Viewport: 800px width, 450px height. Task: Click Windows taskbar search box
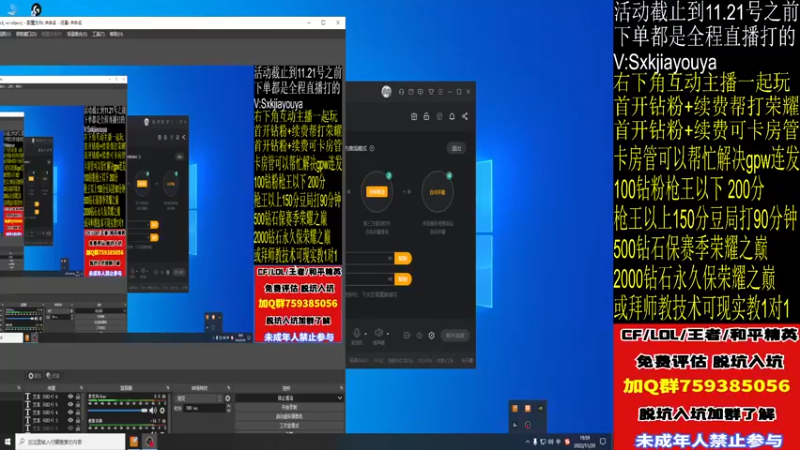click(x=70, y=442)
